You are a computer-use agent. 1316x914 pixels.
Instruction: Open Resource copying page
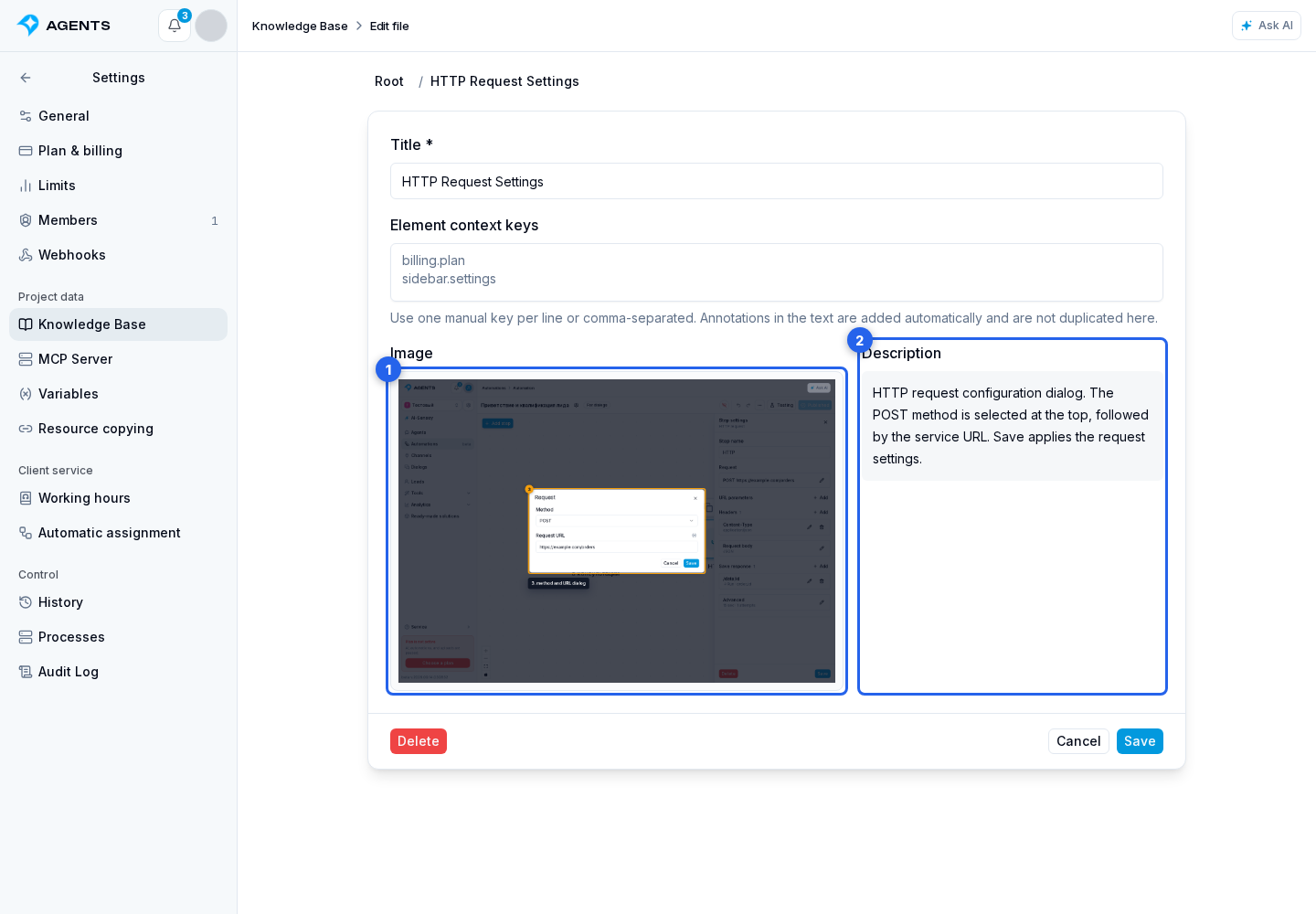119,429
